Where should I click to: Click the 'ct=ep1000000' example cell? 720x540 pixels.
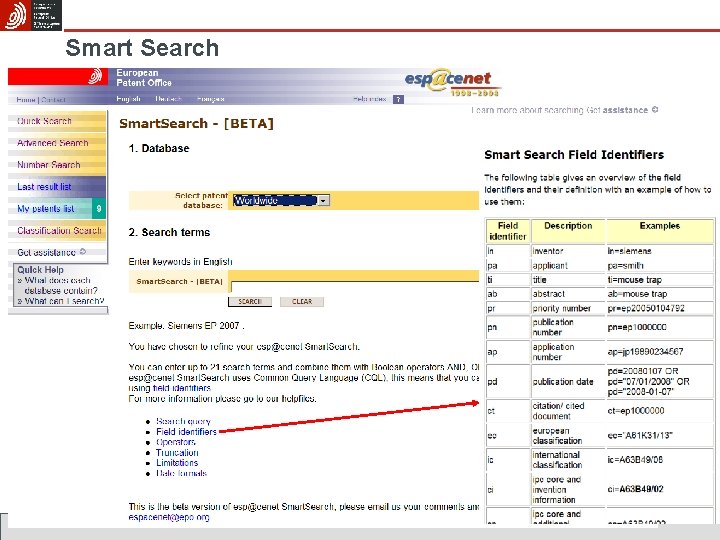tap(659, 411)
